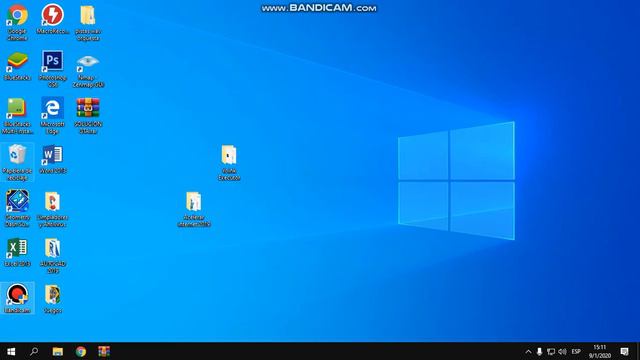Click the Show Desktop strip
This screenshot has height=360, width=640.
coord(638,351)
